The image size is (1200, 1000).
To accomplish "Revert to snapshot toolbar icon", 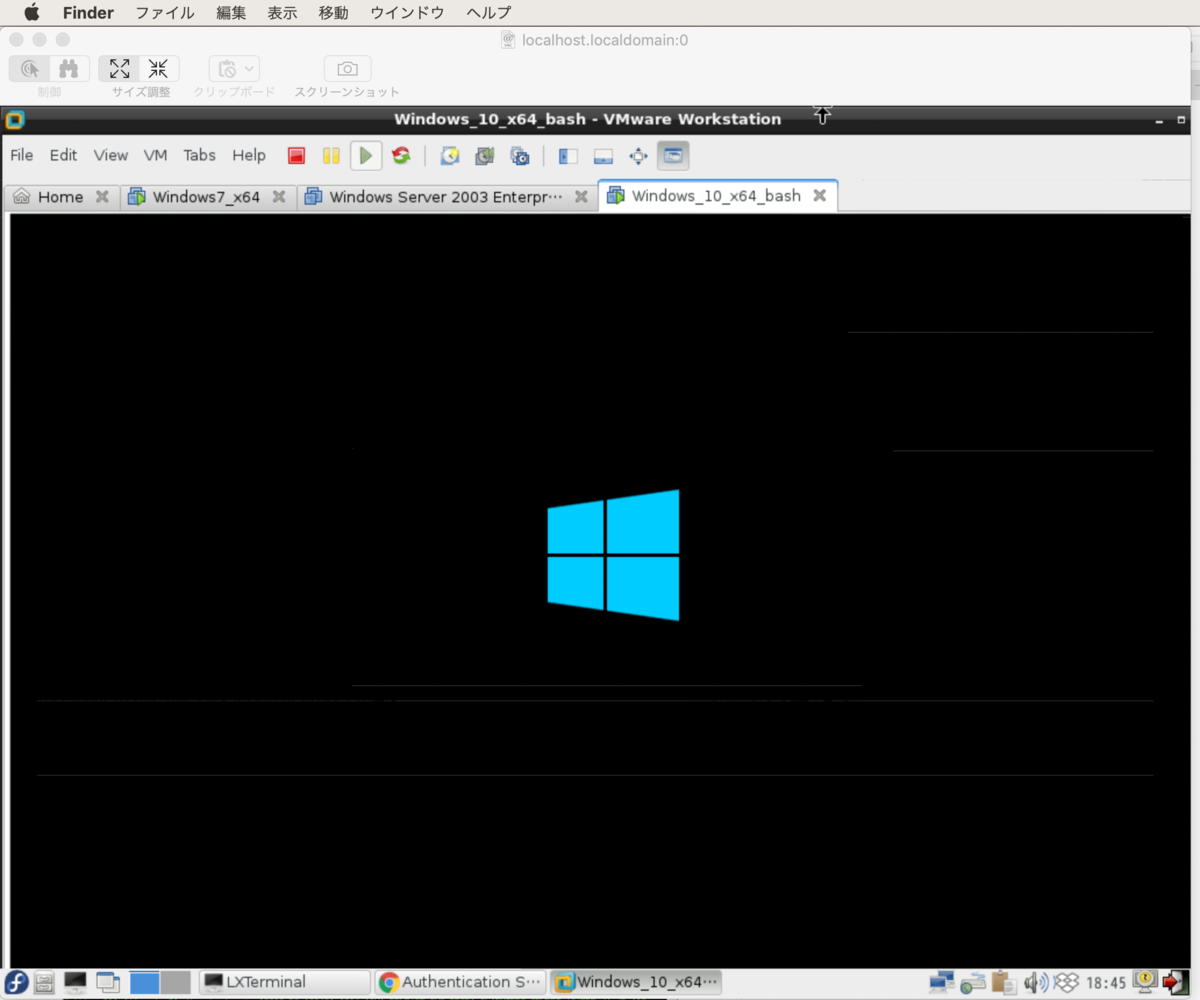I will coord(485,156).
